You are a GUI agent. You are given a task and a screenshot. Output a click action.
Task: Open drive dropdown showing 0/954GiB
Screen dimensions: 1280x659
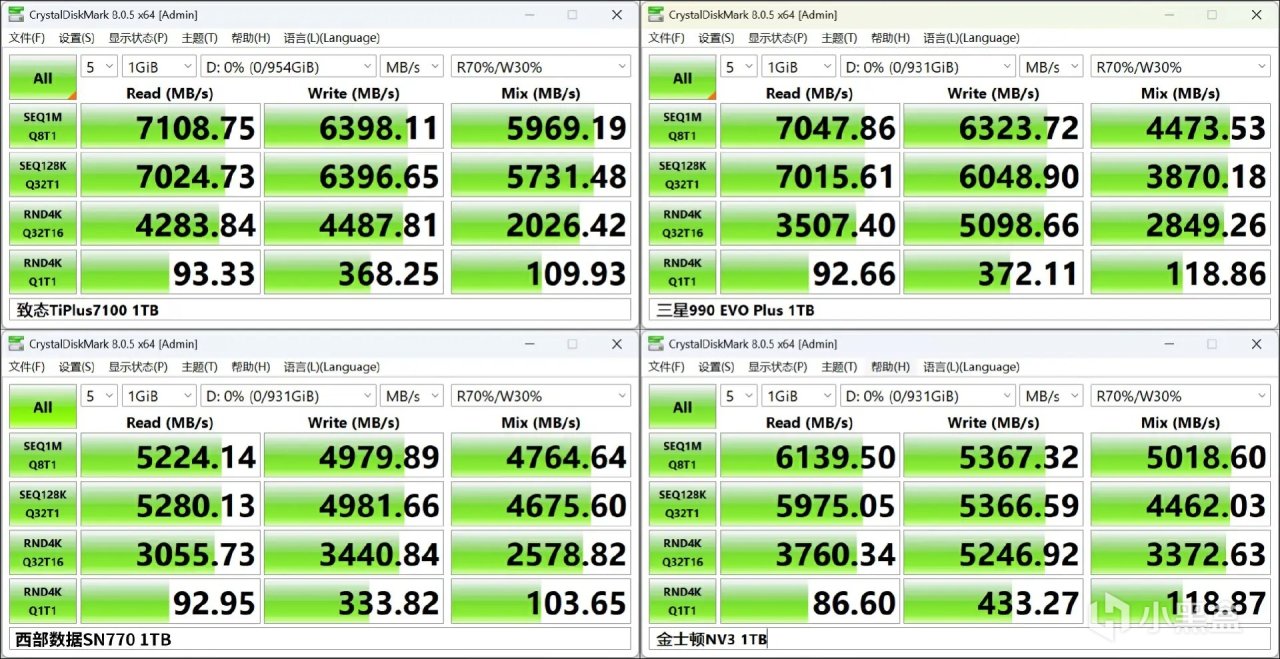pyautogui.click(x=288, y=67)
